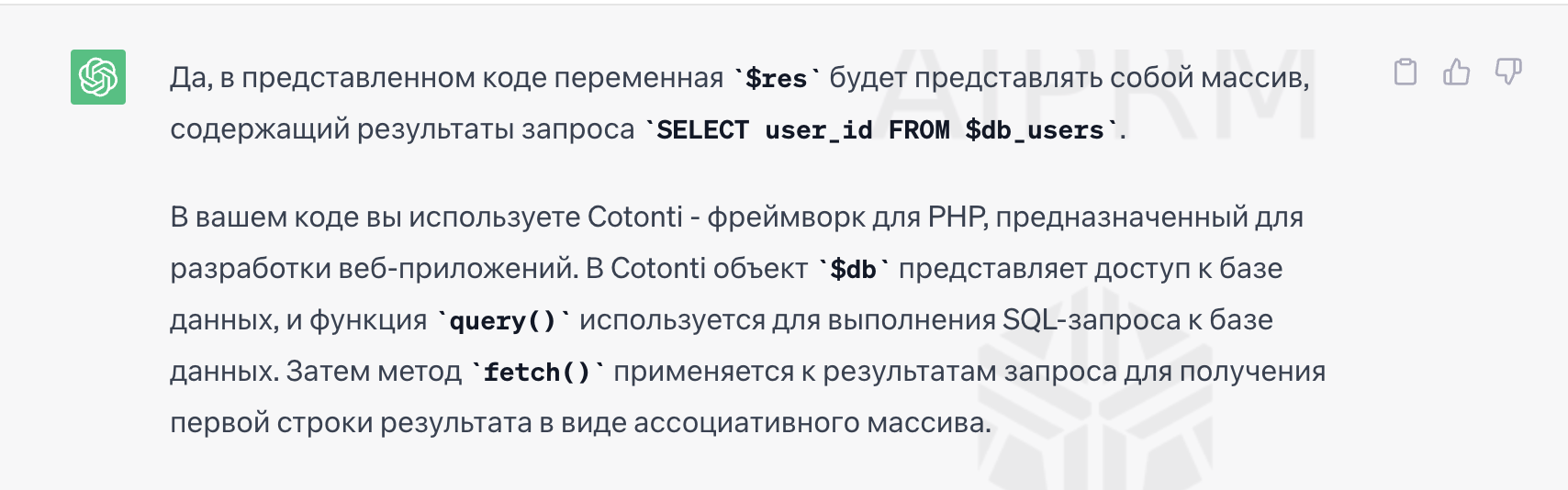
Task: Click "Cotonti" before the word фреймворк
Action: click(634, 217)
